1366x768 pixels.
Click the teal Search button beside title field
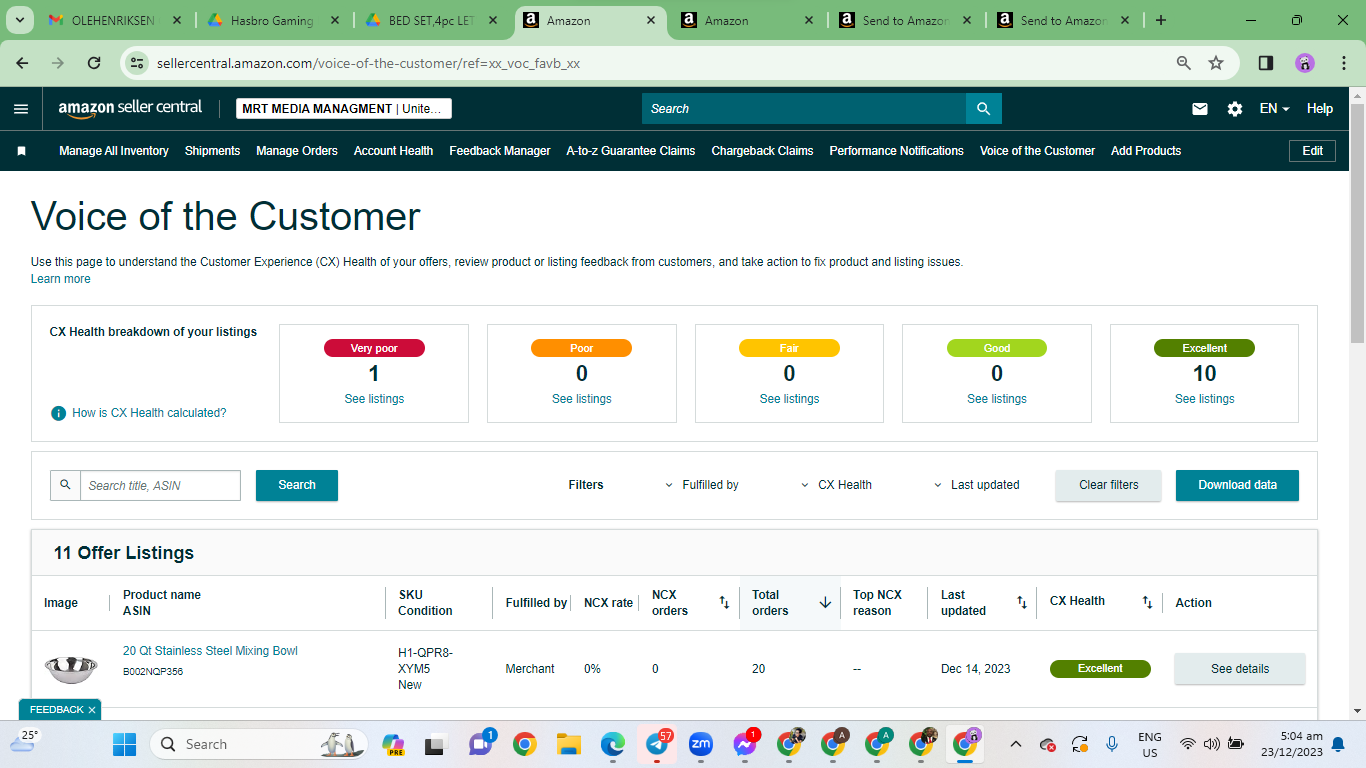tap(297, 485)
